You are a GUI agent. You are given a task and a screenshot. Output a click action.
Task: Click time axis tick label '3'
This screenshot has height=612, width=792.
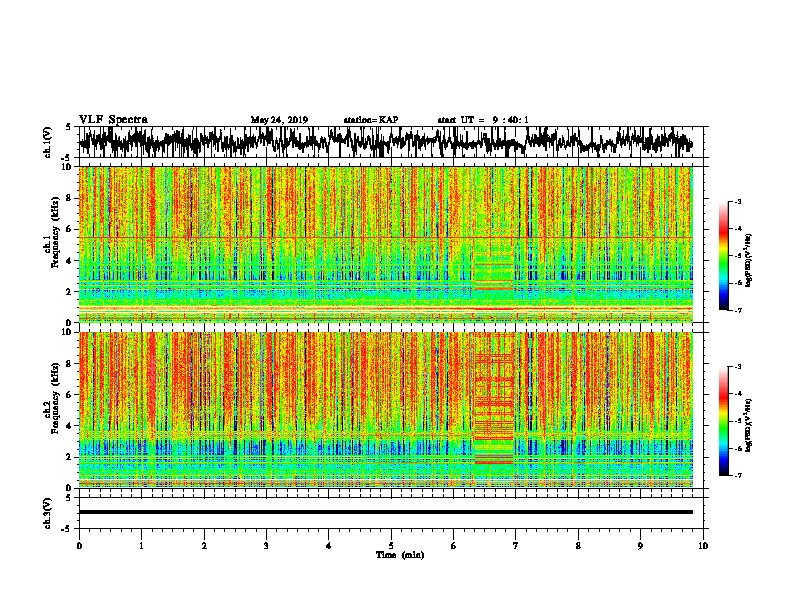click(x=266, y=546)
